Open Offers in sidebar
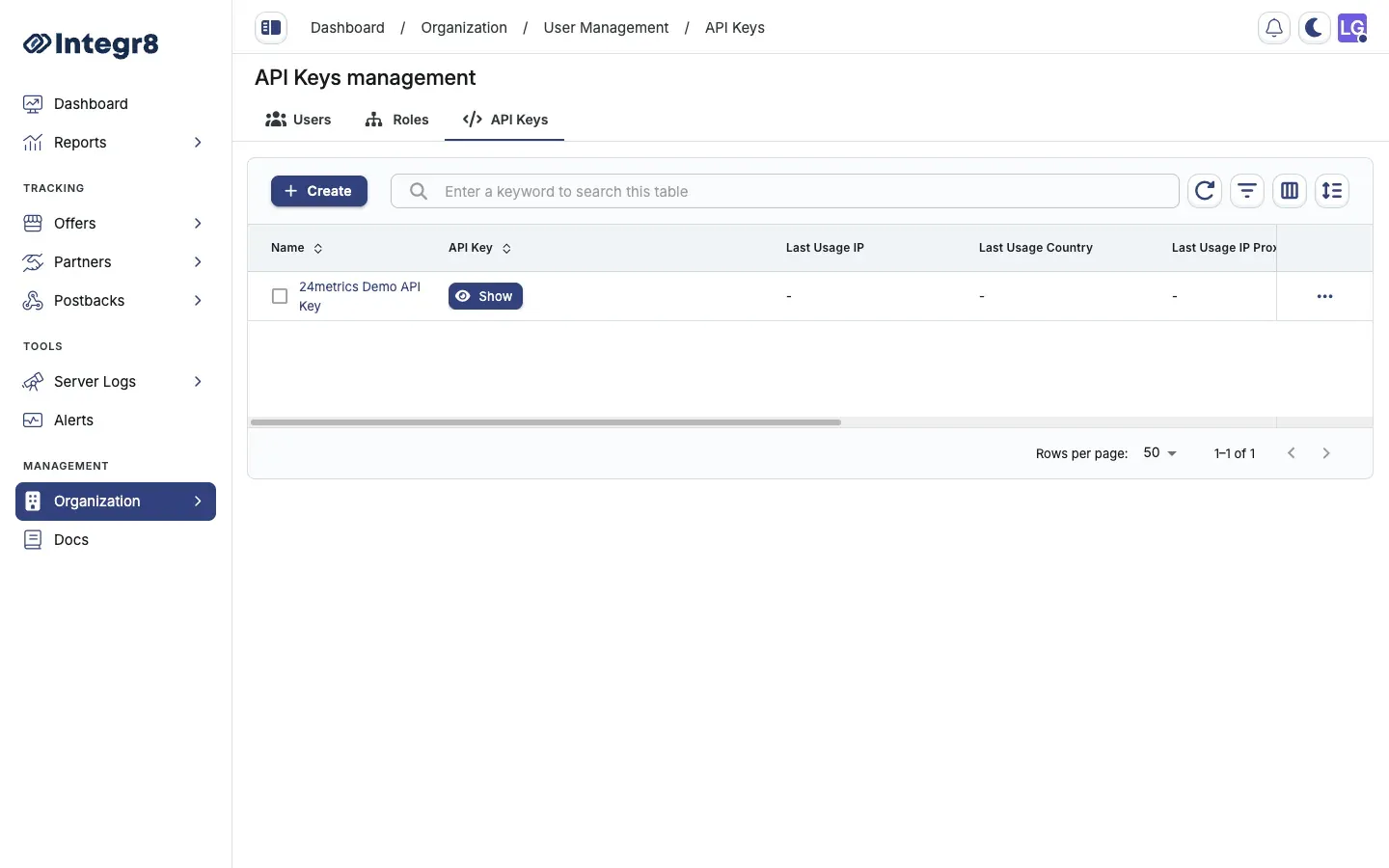 click(x=116, y=224)
